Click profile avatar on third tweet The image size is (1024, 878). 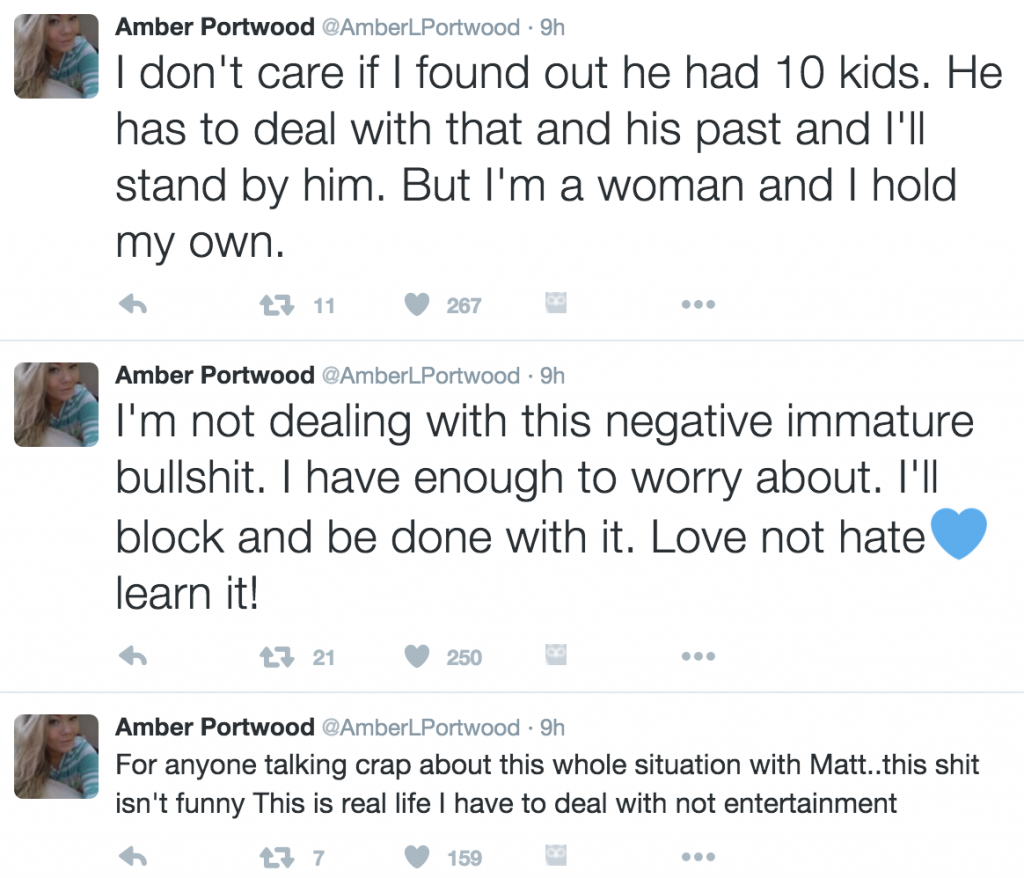tap(56, 755)
